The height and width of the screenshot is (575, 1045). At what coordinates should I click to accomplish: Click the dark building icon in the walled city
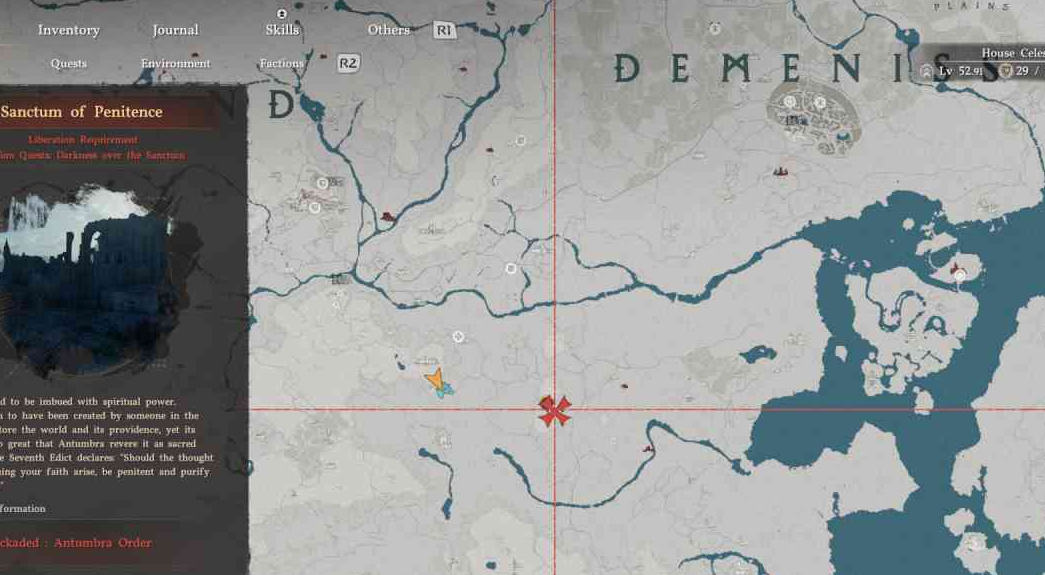[x=794, y=121]
